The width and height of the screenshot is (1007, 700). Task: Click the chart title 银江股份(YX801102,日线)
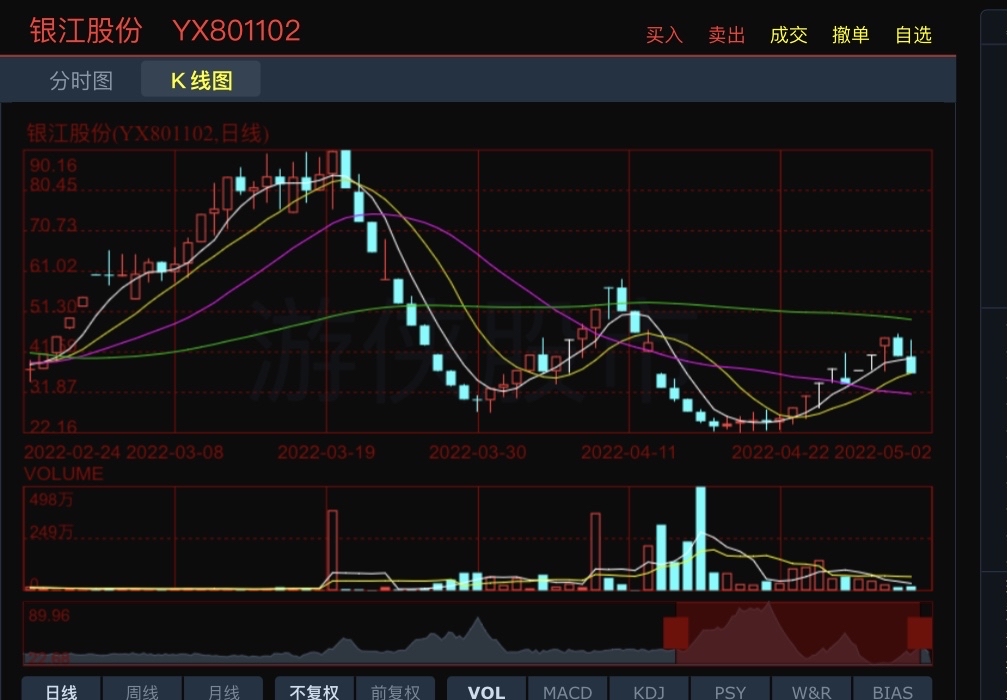pos(148,133)
